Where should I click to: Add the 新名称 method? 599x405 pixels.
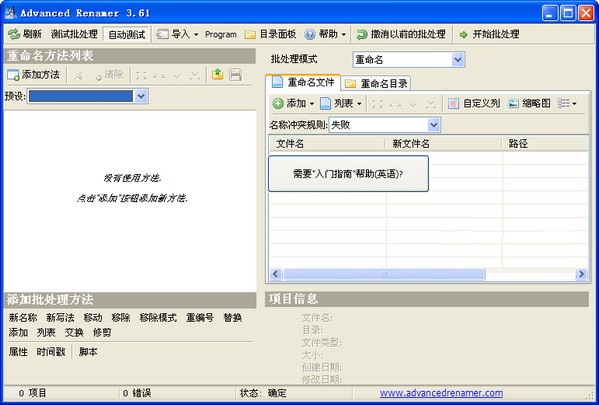pyautogui.click(x=23, y=318)
